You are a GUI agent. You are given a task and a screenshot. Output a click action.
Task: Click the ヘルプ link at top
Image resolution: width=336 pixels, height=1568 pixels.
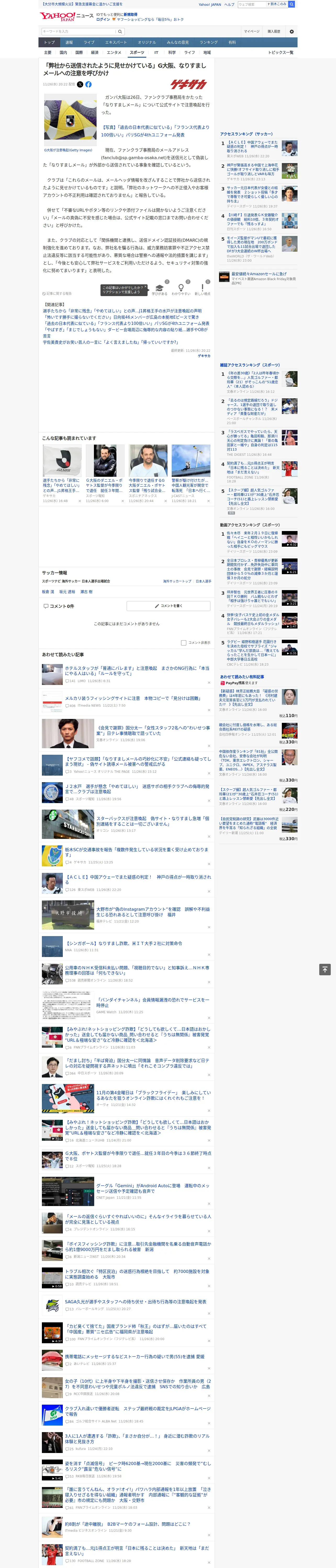point(229,4)
